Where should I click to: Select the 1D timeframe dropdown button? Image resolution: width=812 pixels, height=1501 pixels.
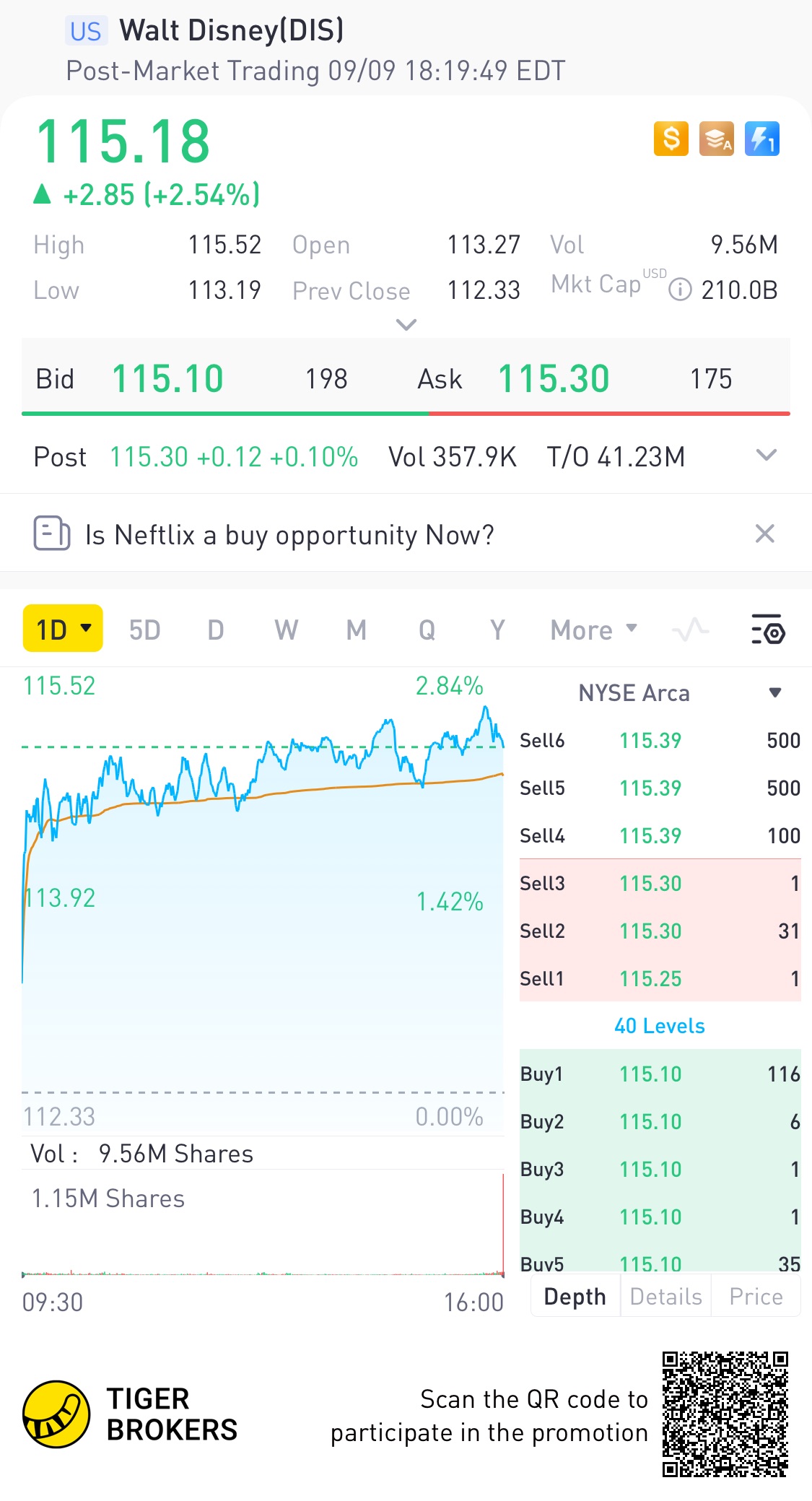(63, 629)
